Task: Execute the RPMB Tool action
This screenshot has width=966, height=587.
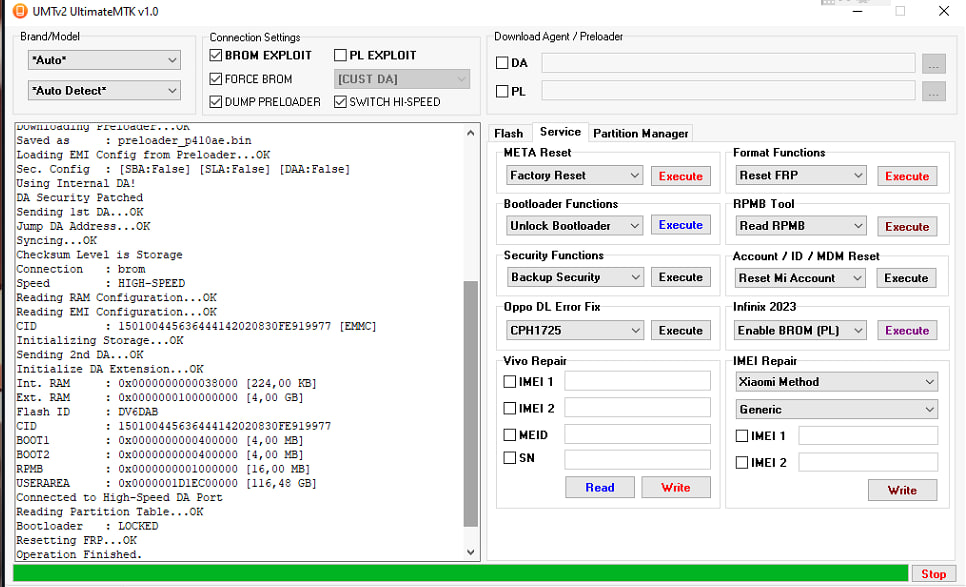Action: [x=907, y=227]
